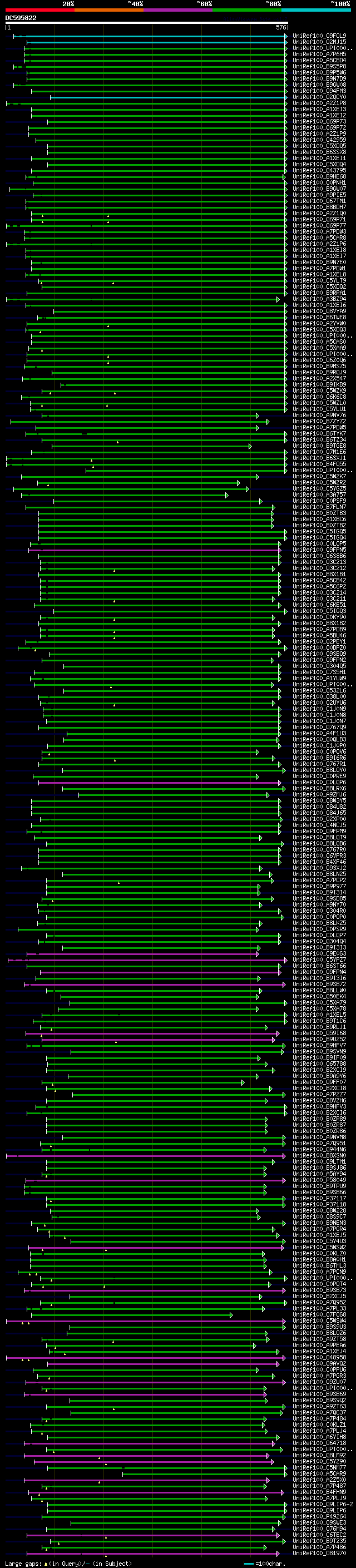Image resolution: width=356 pixels, height=1568 pixels.
Task: Select UniRef100_A2Z1P8 label
Action: click(319, 103)
